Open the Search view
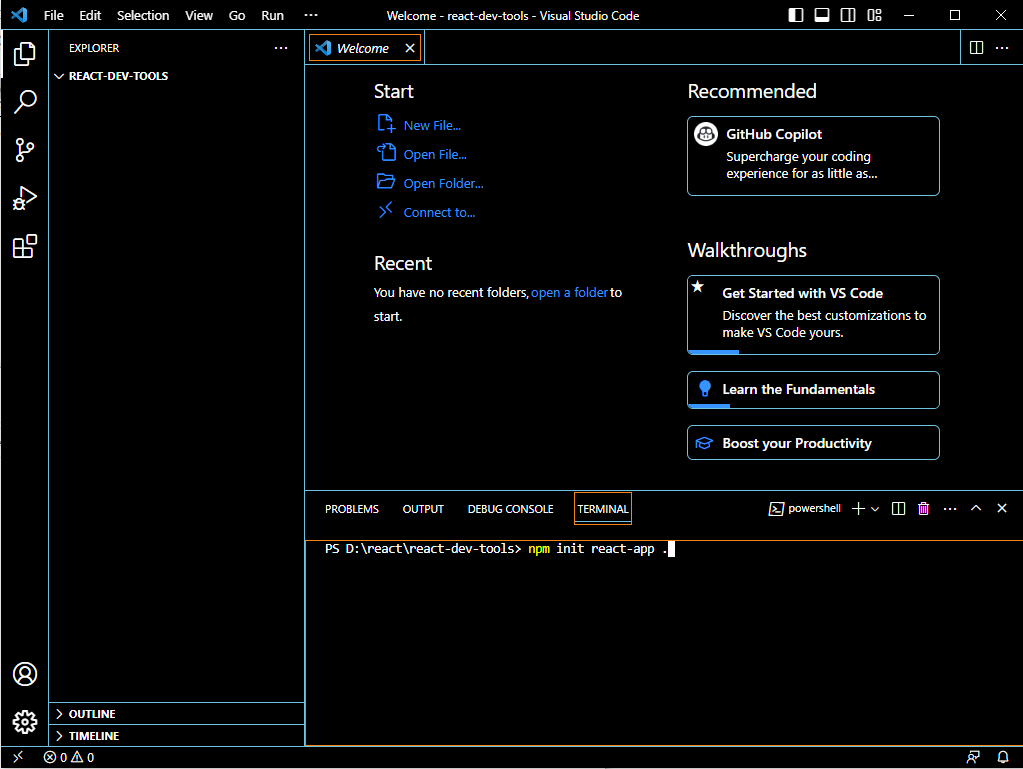Image resolution: width=1023 pixels, height=769 pixels. click(x=25, y=102)
